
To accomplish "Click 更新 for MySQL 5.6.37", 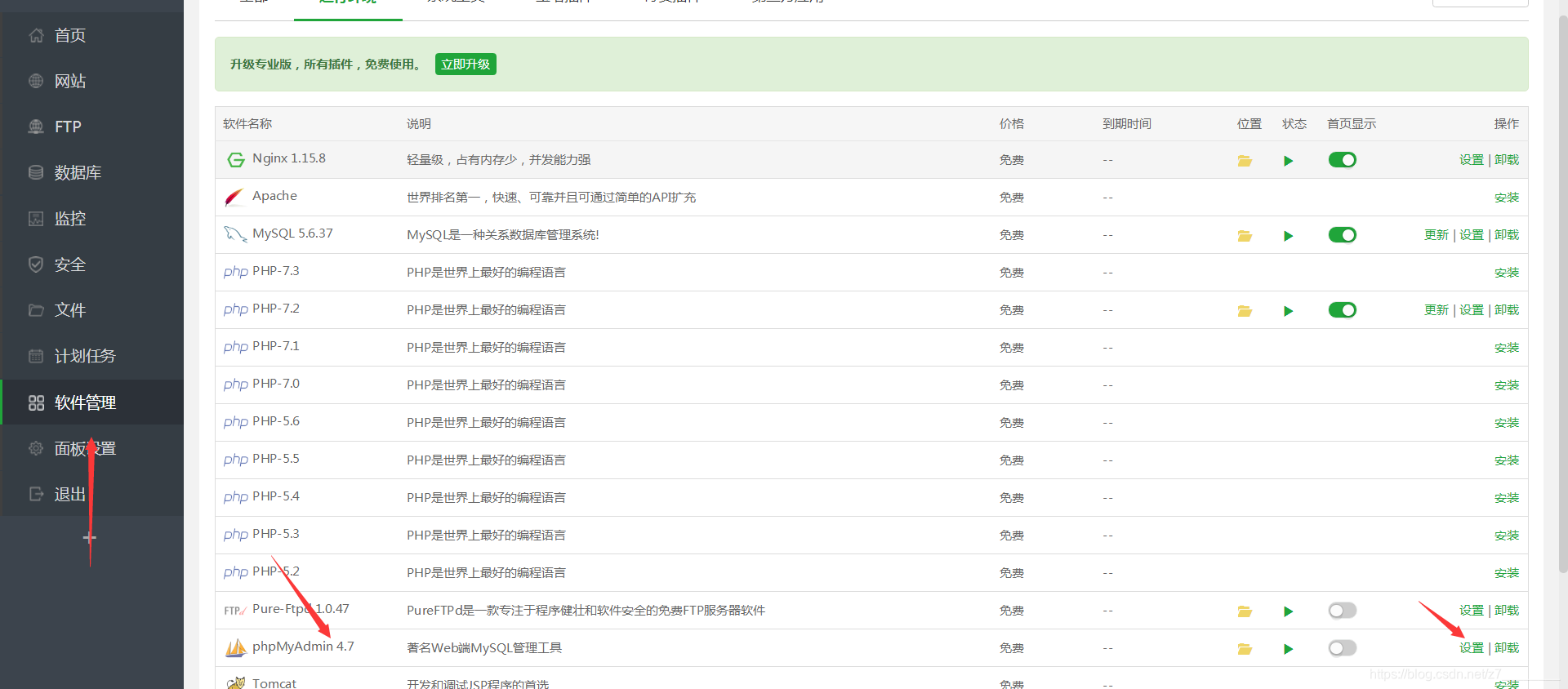I will tap(1437, 235).
